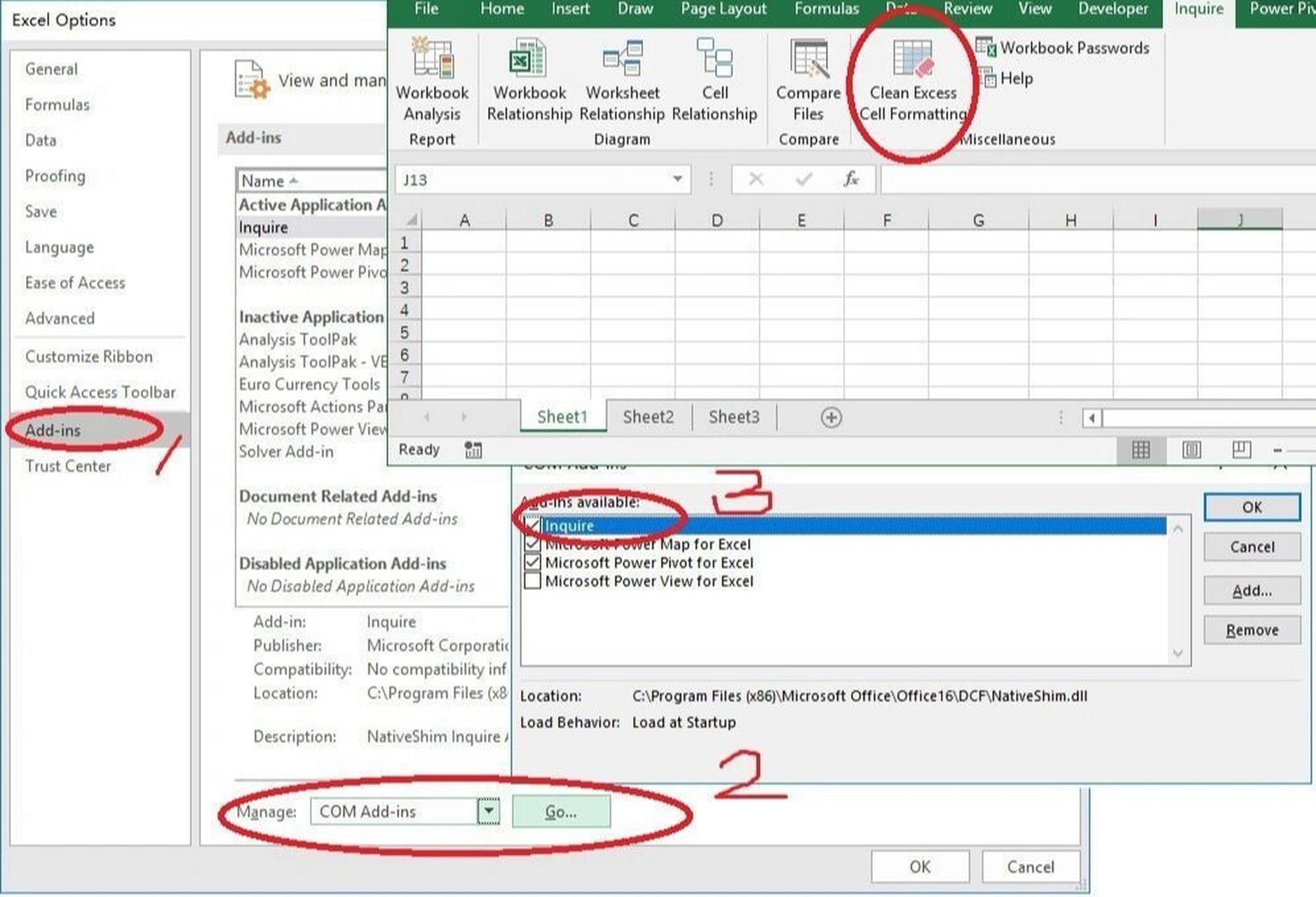Click the zoom out minus button

pos(1277,451)
